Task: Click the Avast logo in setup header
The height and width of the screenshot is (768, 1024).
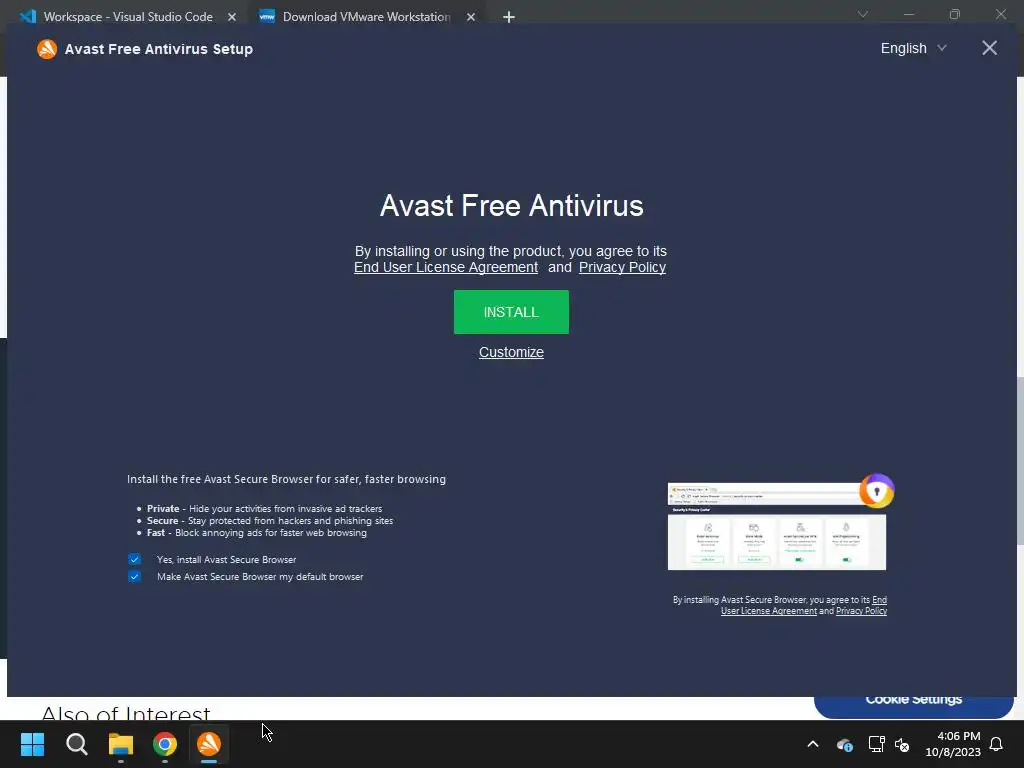Action: [47, 49]
